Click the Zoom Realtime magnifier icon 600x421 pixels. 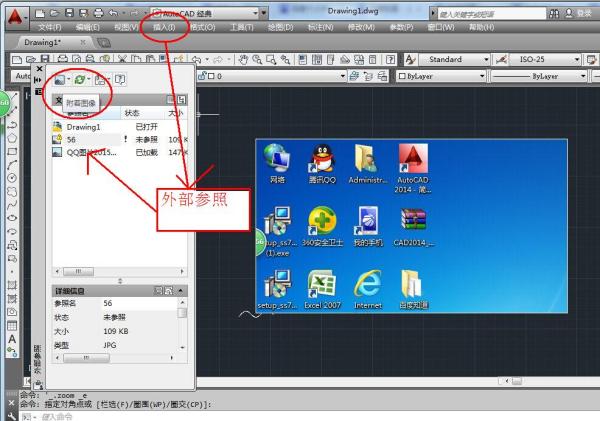(257, 59)
